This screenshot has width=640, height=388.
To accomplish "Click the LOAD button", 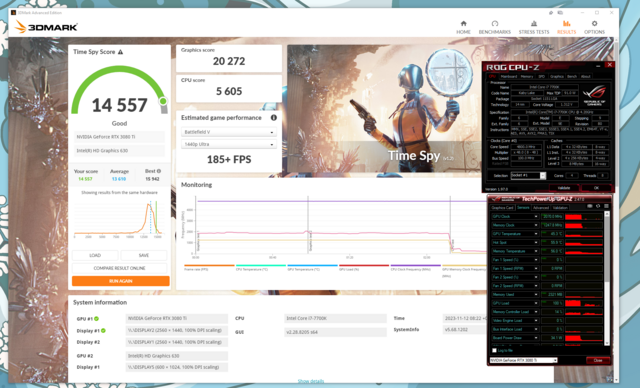I will (95, 255).
